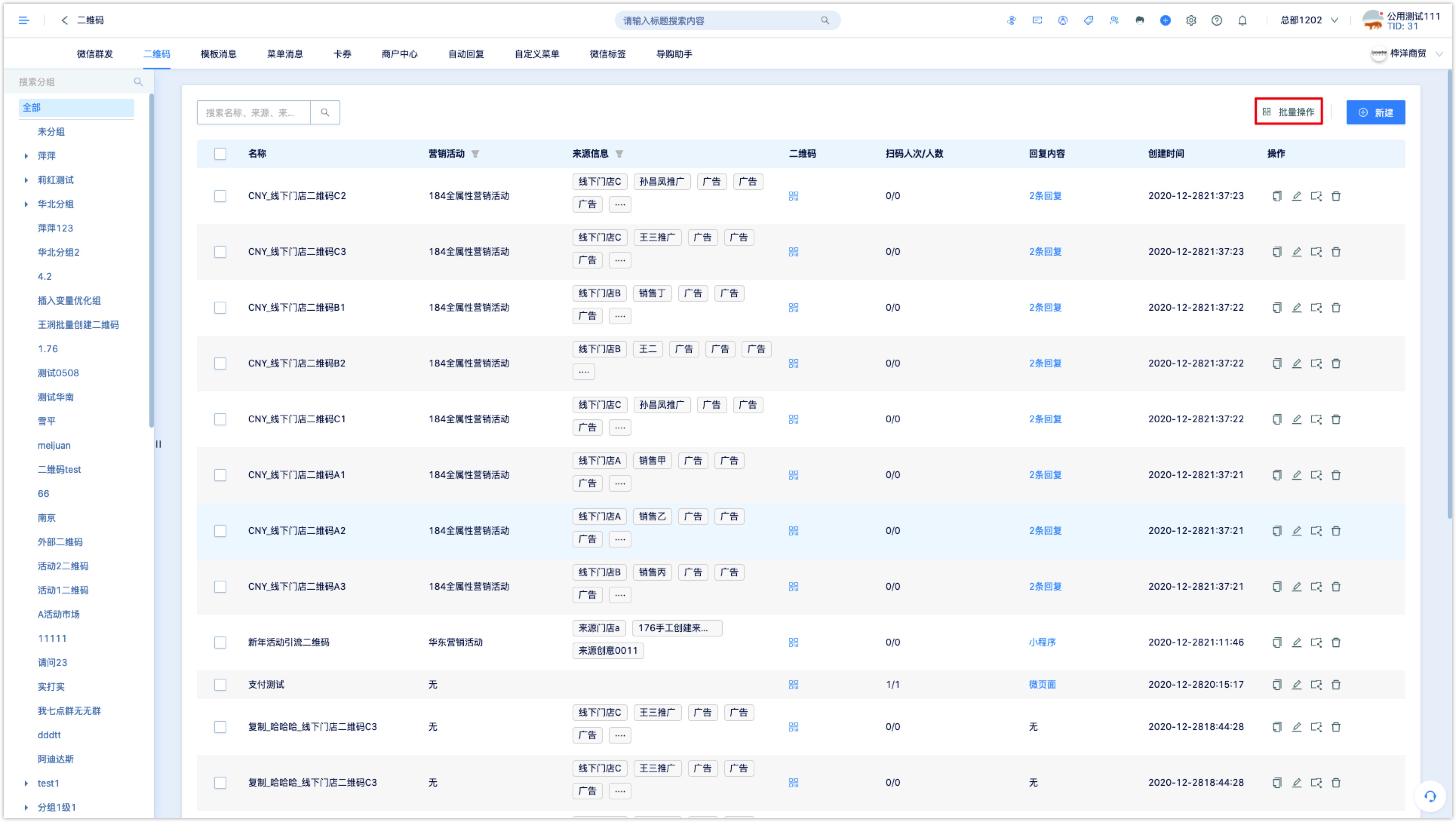1456x822 pixels.
Task: Click filter funnel icon on 营销活动 column
Action: pos(475,154)
